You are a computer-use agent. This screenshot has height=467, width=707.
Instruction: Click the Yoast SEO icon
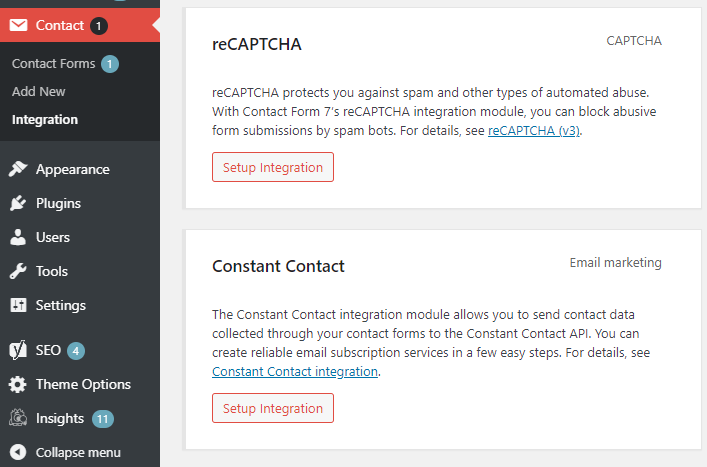coord(18,350)
